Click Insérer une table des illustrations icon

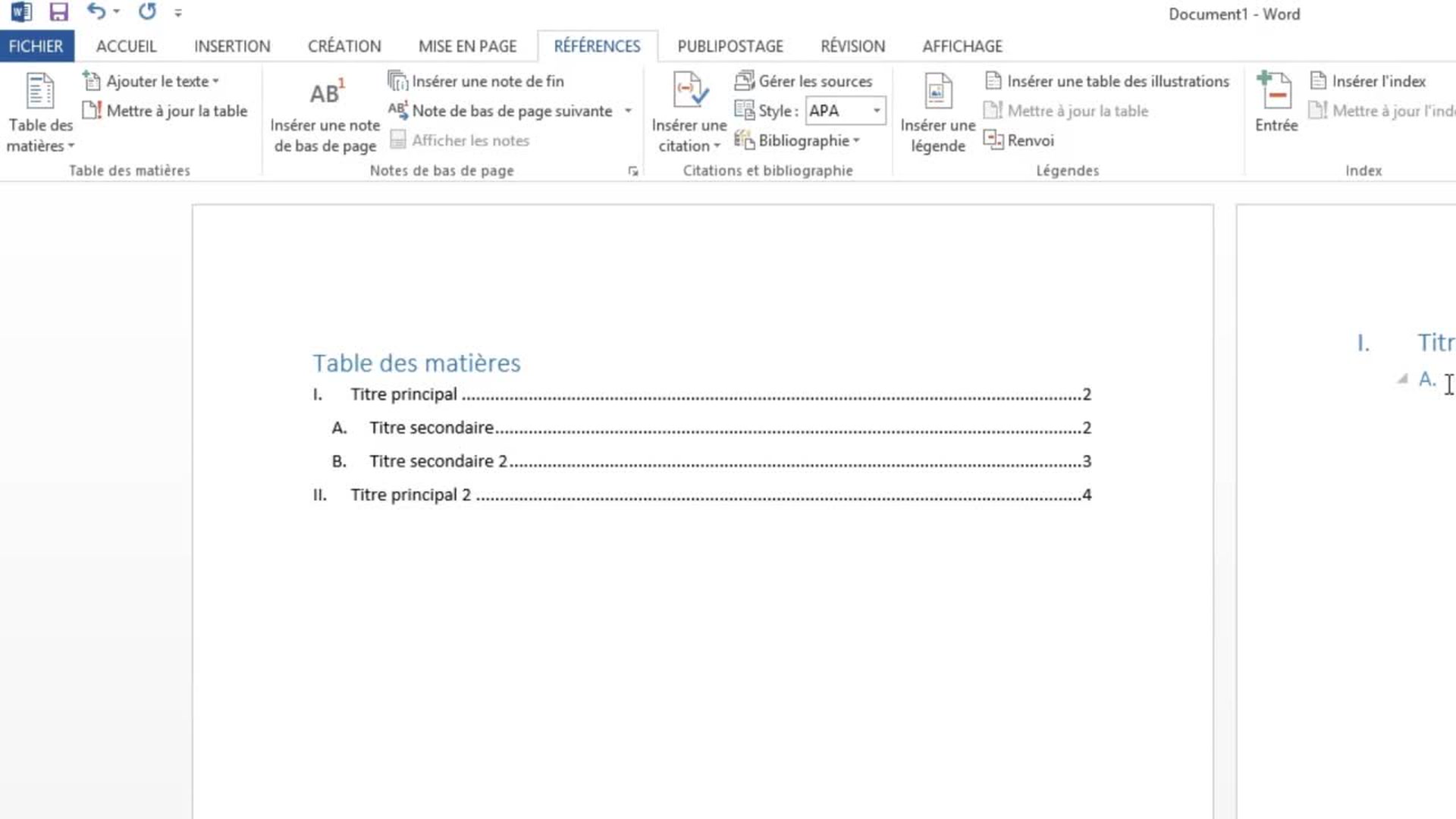(993, 80)
